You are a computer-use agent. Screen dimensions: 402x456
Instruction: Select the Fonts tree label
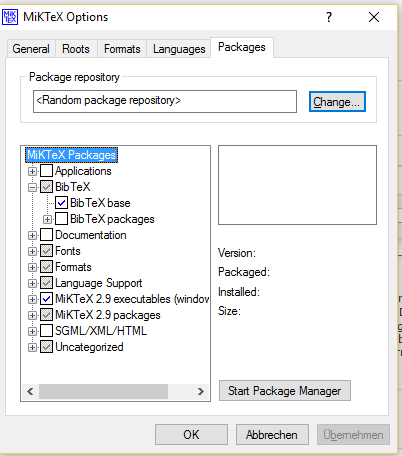[x=68, y=251]
